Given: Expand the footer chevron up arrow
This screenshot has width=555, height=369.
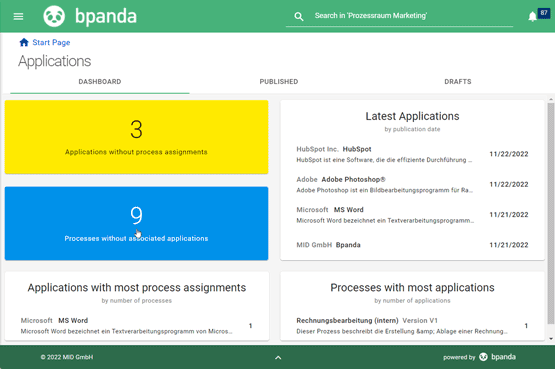Looking at the screenshot, I should click(x=278, y=358).
